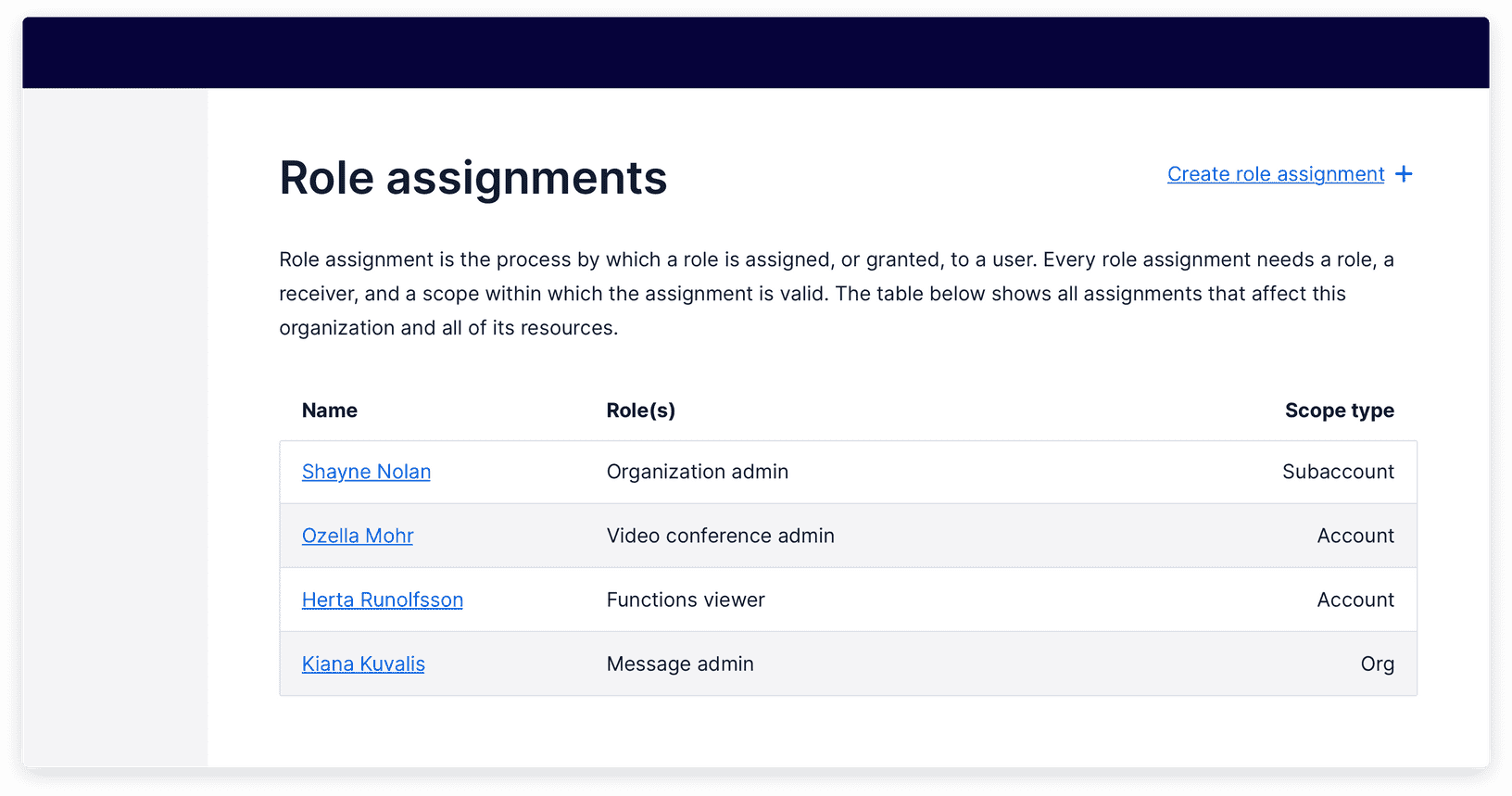Click the Scope type column header
This screenshot has height=796, width=1512.
tap(1339, 411)
